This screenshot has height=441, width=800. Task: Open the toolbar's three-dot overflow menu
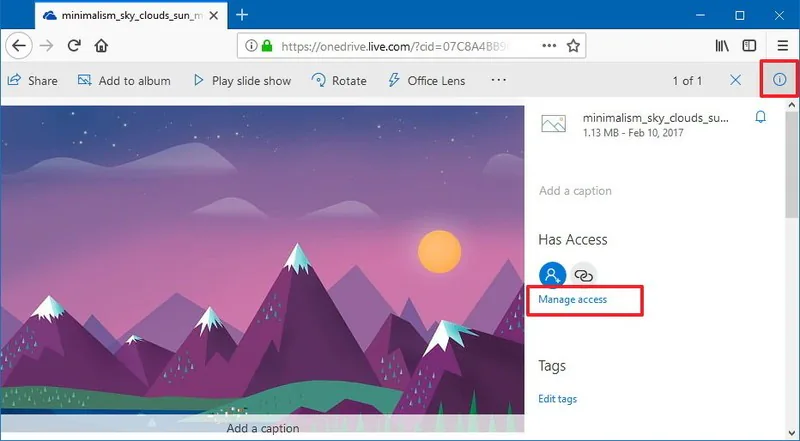pyautogui.click(x=498, y=80)
